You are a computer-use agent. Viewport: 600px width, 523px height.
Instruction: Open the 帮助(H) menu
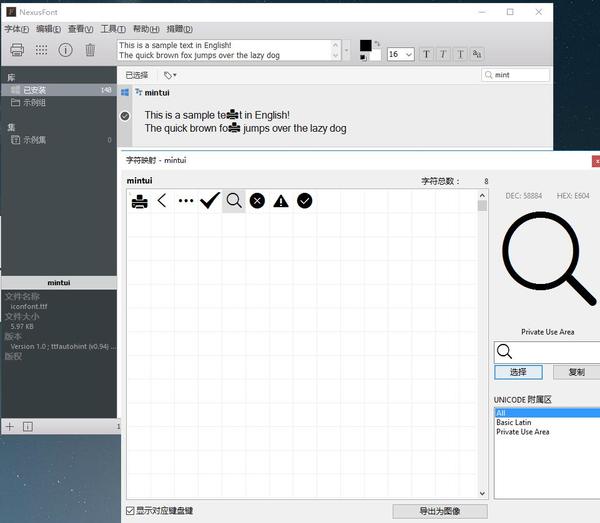point(146,29)
